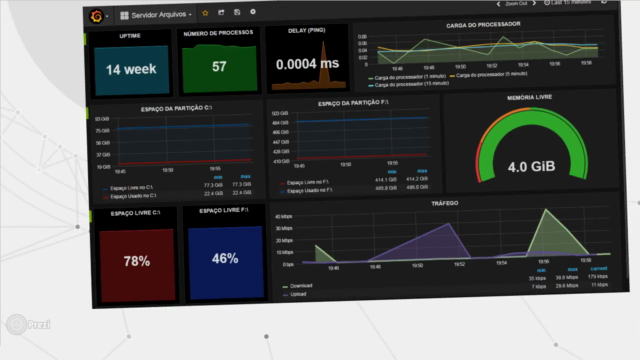Click the 57 processes value

point(219,67)
